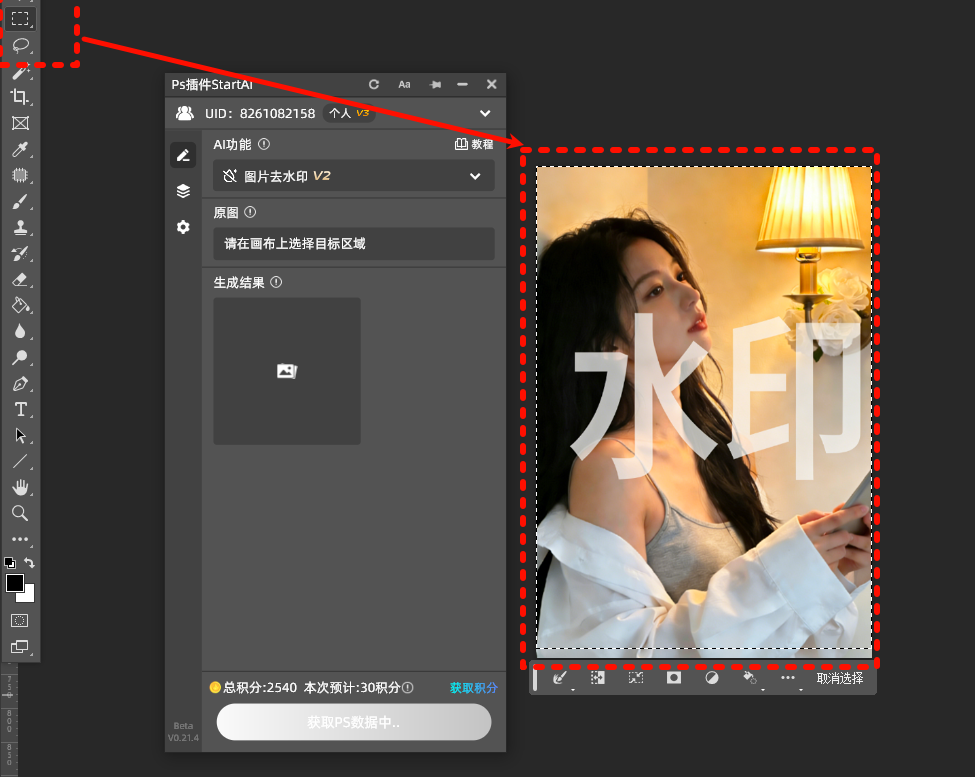This screenshot has height=777, width=975.
Task: Swap foreground and background colors
Action: pos(30,563)
